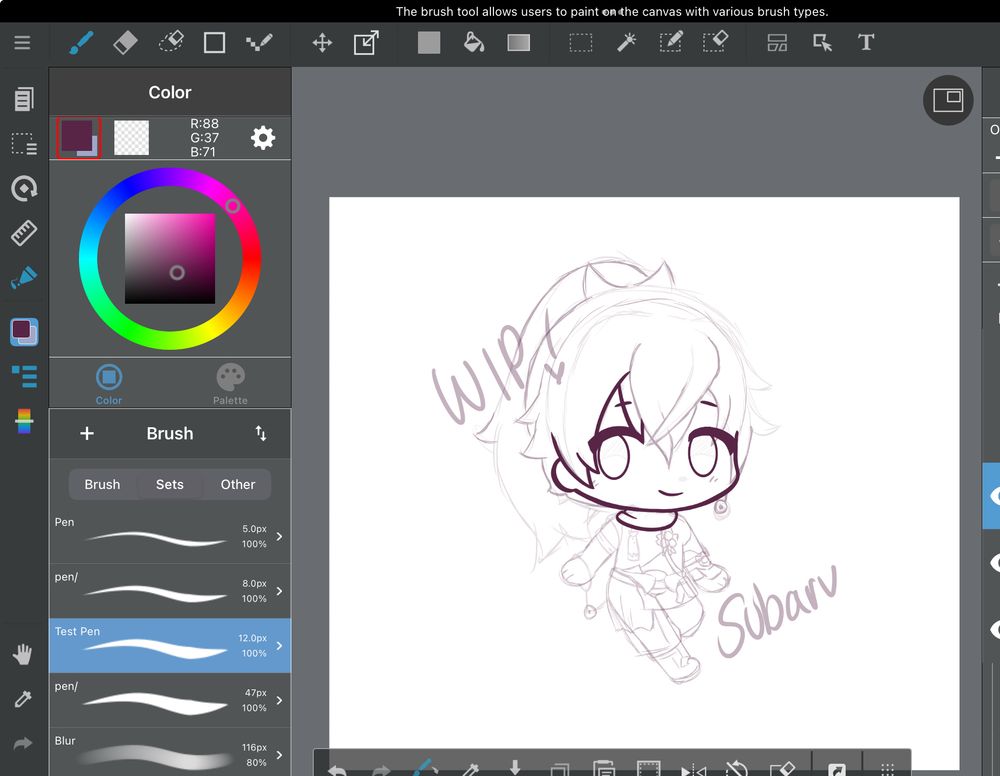
Task: Expand settings chevron for Blur brush
Action: (x=279, y=755)
